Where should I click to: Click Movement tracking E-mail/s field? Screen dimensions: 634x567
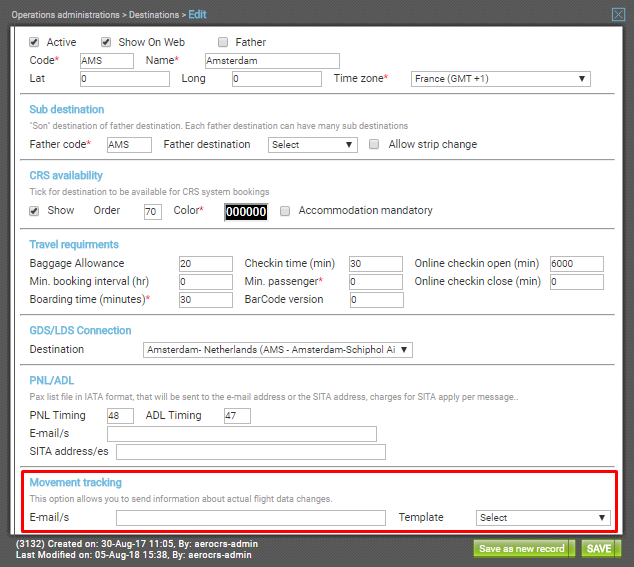[251, 518]
